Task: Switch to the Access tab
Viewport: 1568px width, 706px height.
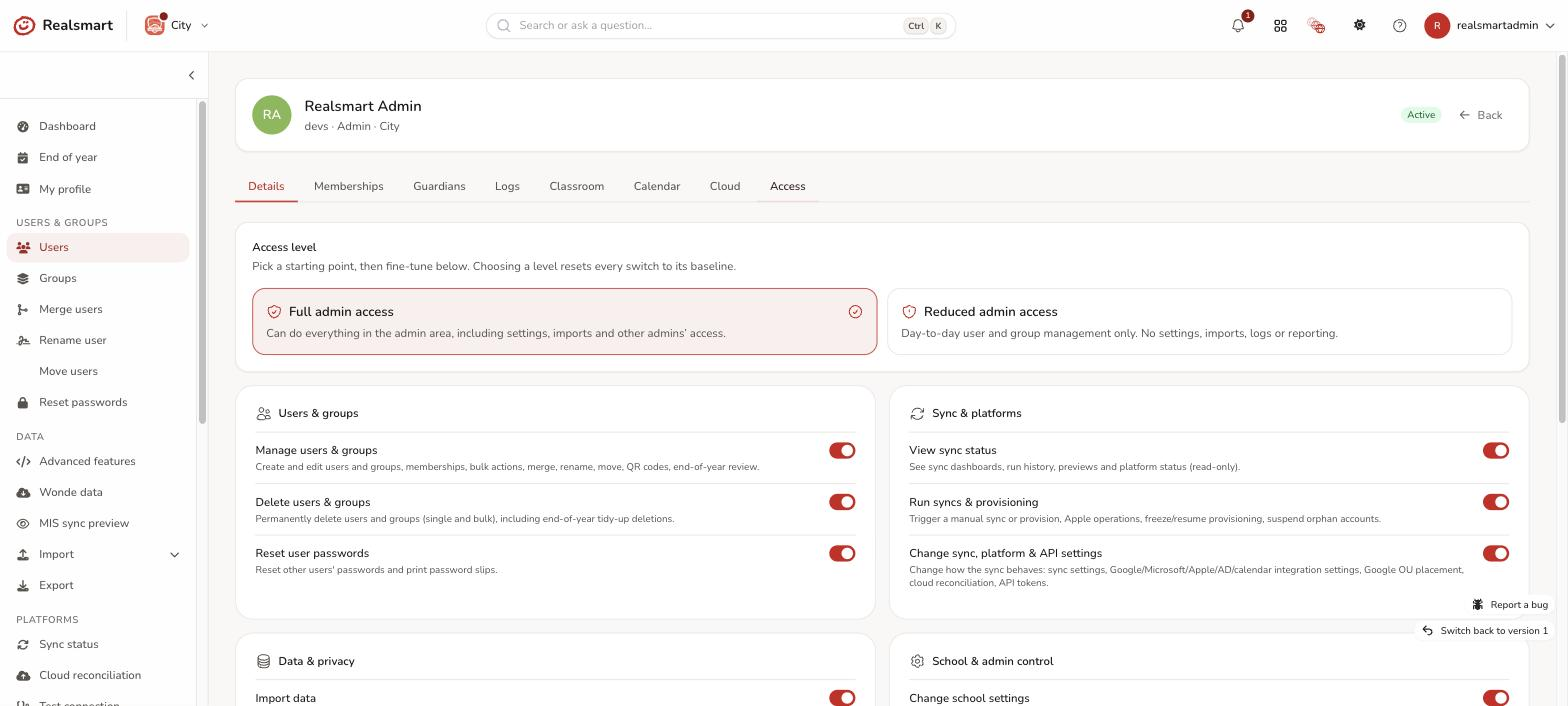Action: coord(788,186)
